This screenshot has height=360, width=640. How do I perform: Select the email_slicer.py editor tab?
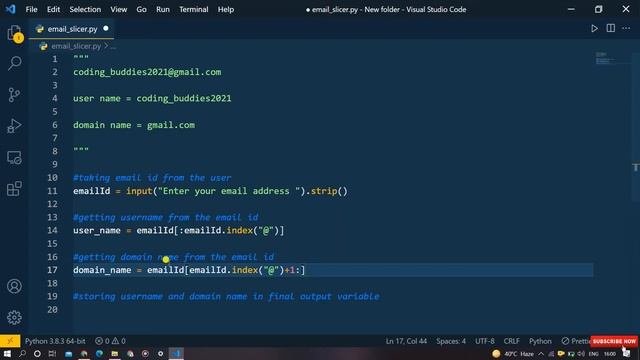point(72,29)
